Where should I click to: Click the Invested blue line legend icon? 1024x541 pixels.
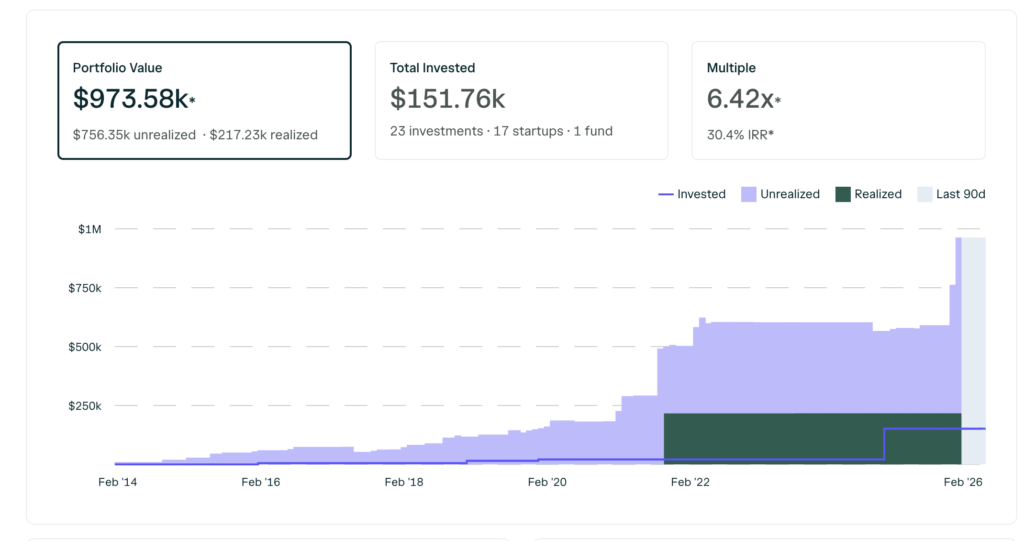coord(664,194)
